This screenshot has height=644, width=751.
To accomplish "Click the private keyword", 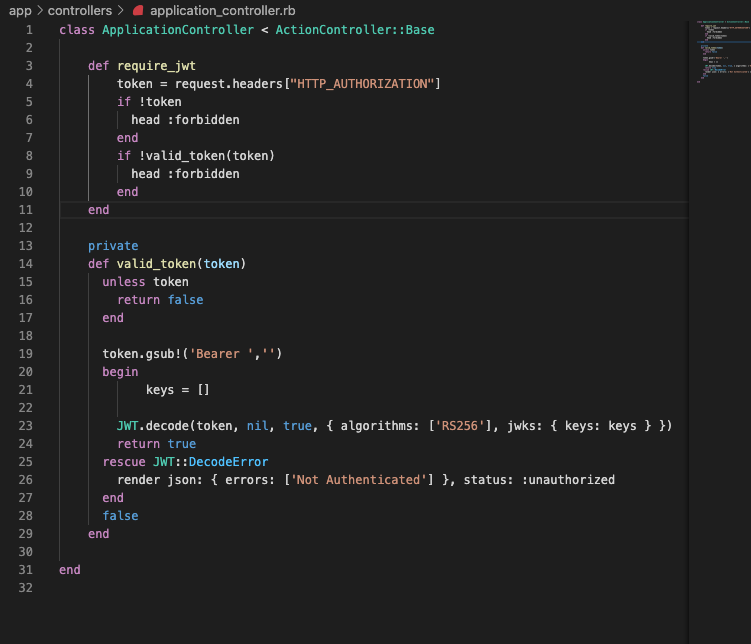I will [113, 246].
